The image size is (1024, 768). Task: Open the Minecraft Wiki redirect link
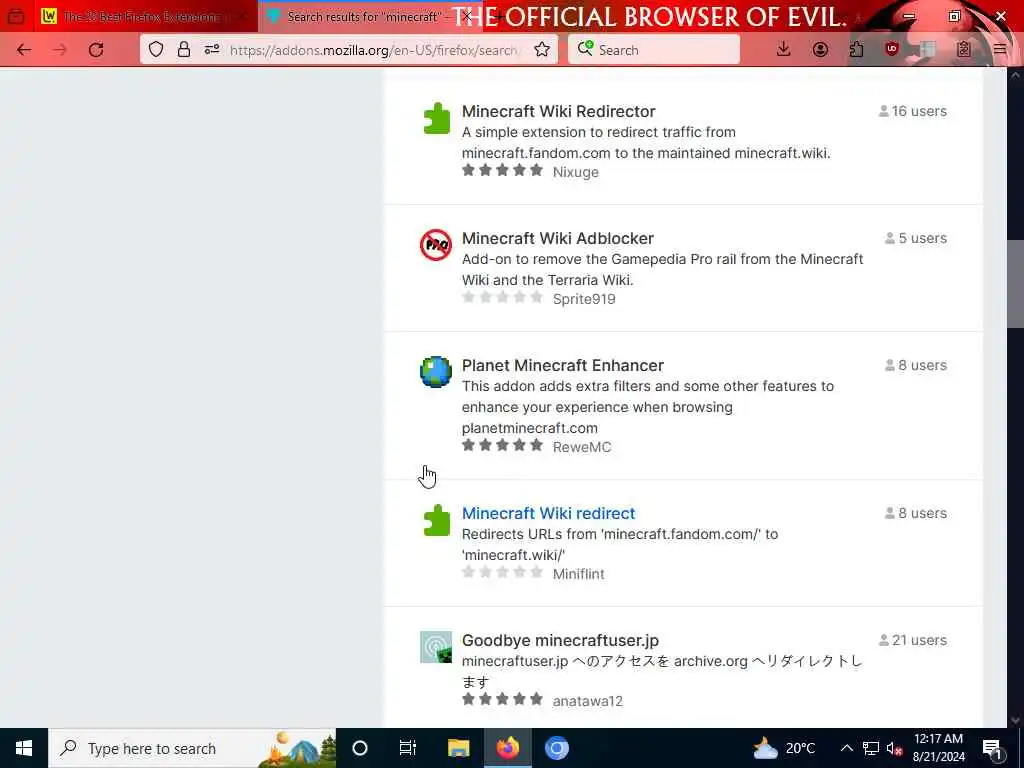click(549, 513)
